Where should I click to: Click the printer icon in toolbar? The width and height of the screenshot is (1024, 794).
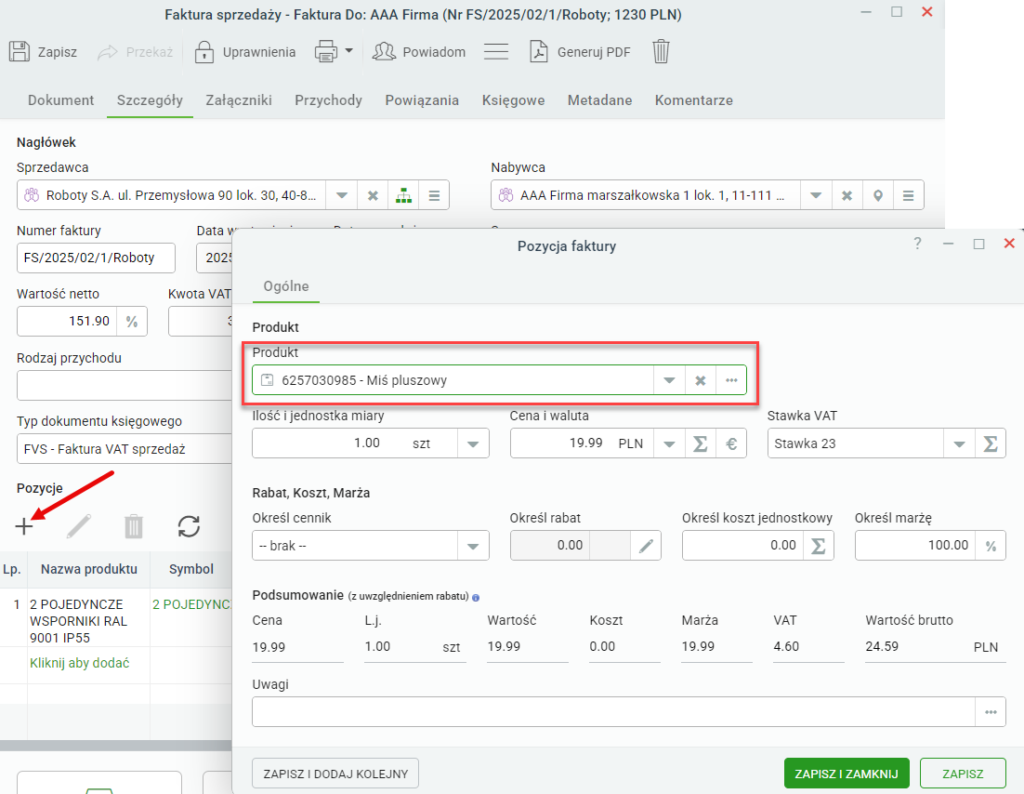(326, 52)
